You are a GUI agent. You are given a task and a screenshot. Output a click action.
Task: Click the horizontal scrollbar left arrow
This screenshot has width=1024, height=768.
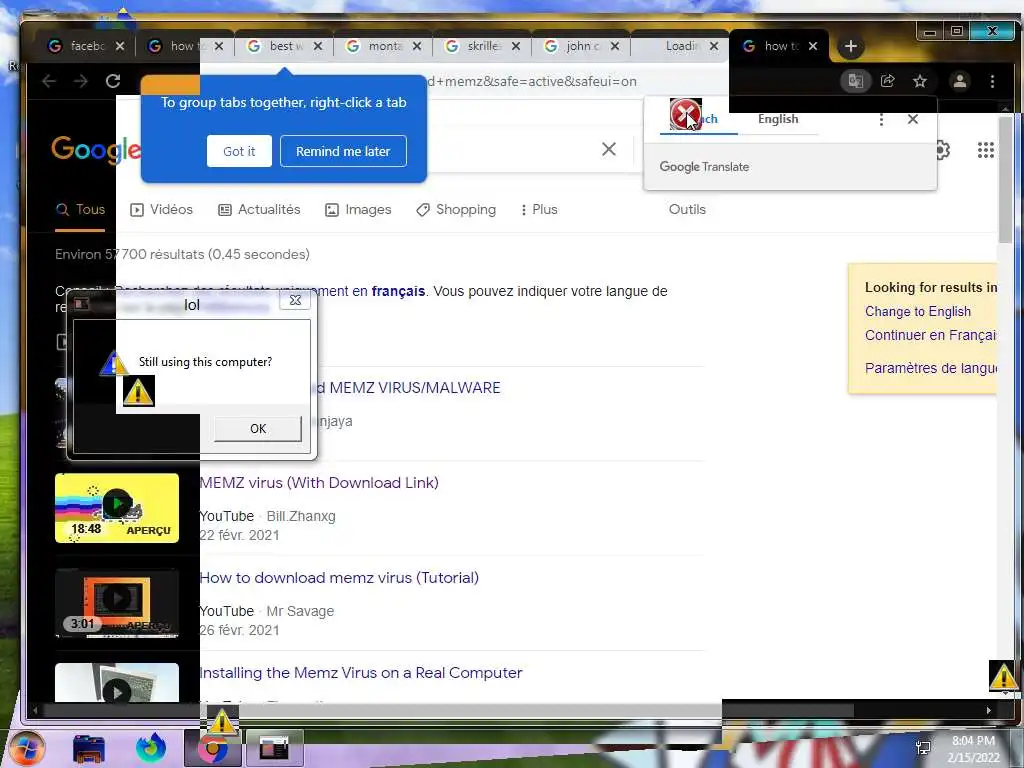35,710
